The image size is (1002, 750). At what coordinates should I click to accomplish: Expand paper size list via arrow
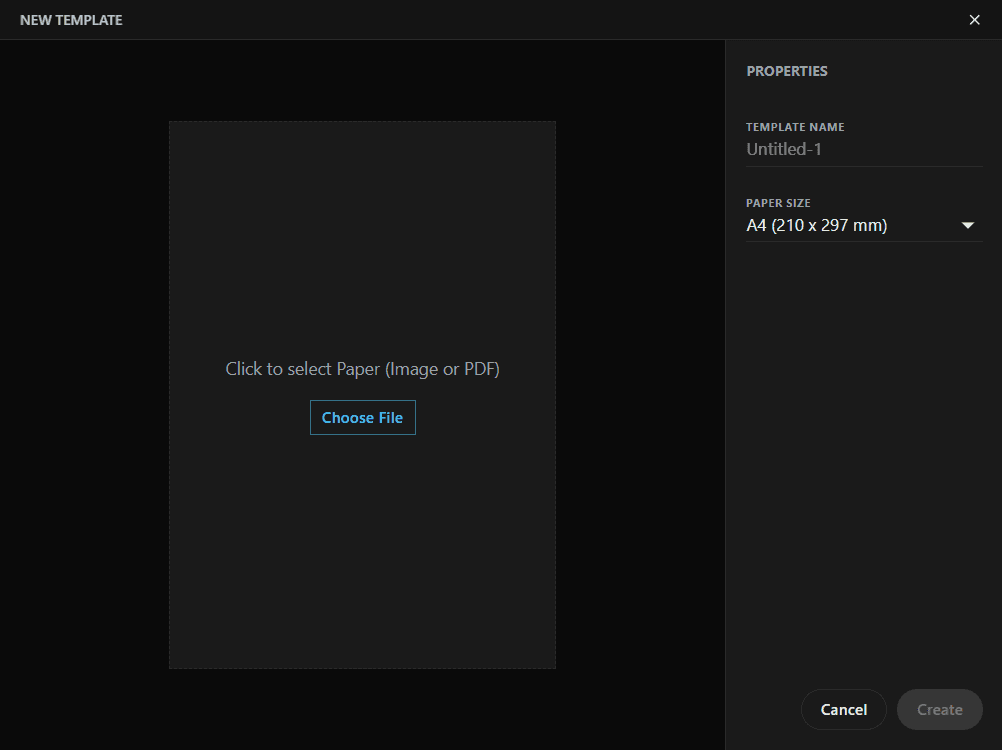(x=967, y=226)
